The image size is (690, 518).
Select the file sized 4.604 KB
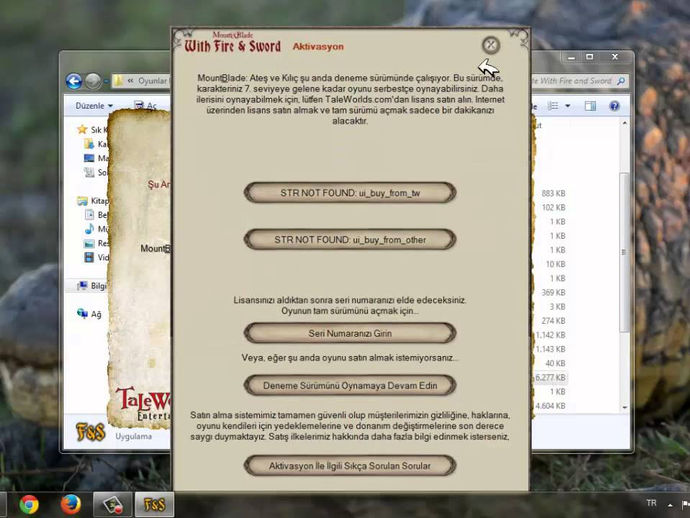(x=551, y=406)
